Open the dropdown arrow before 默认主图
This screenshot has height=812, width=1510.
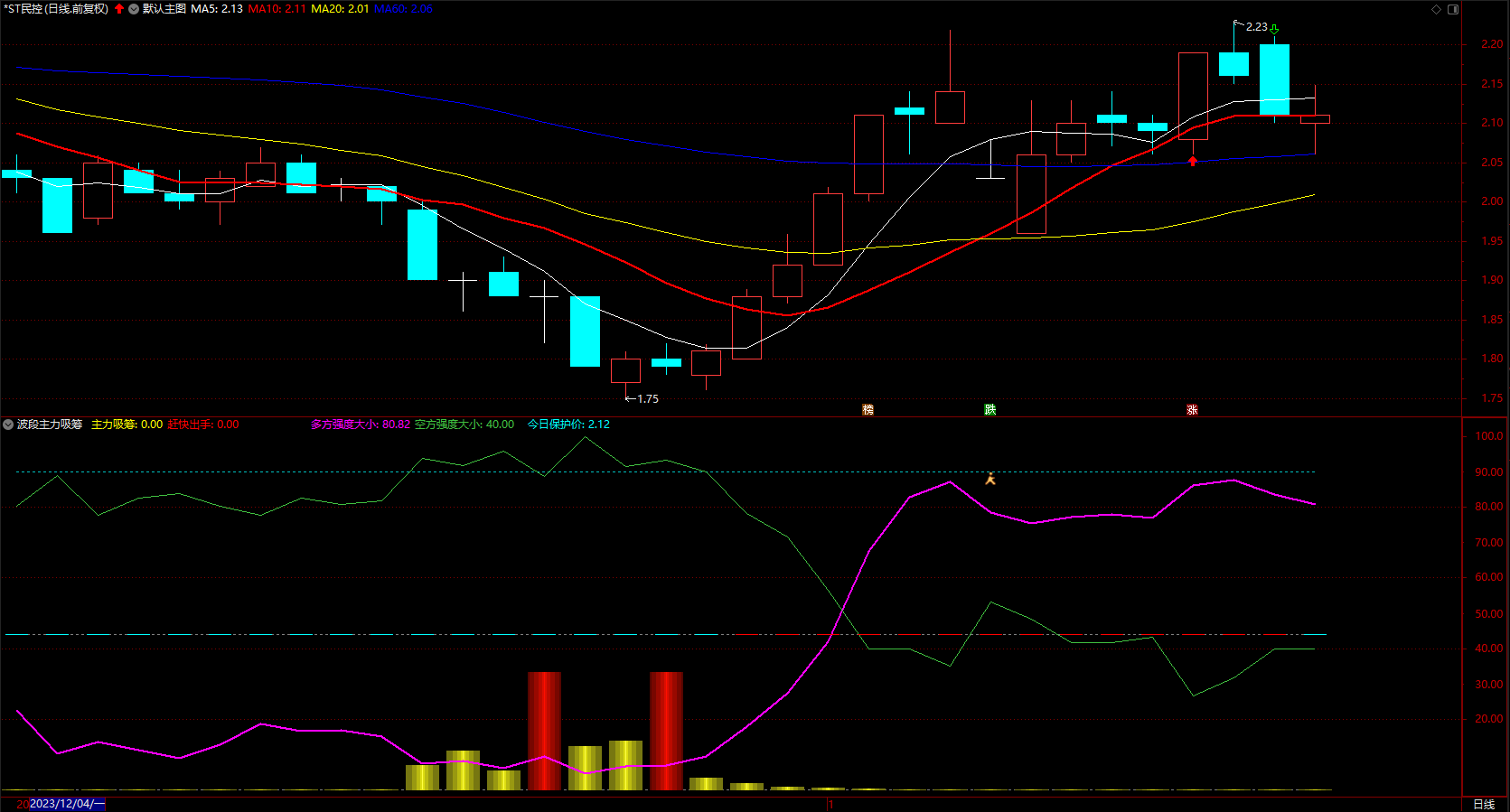[x=134, y=9]
